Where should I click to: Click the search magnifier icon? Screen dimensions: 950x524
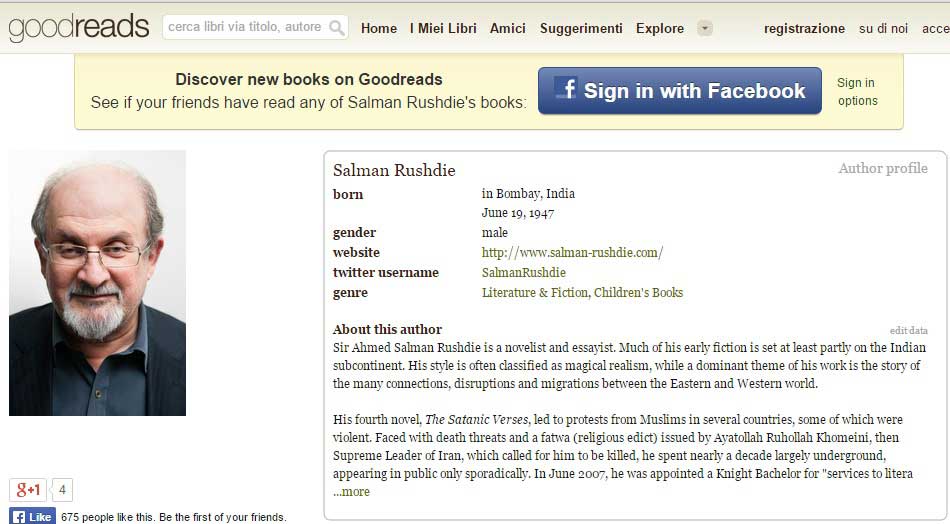(x=337, y=28)
